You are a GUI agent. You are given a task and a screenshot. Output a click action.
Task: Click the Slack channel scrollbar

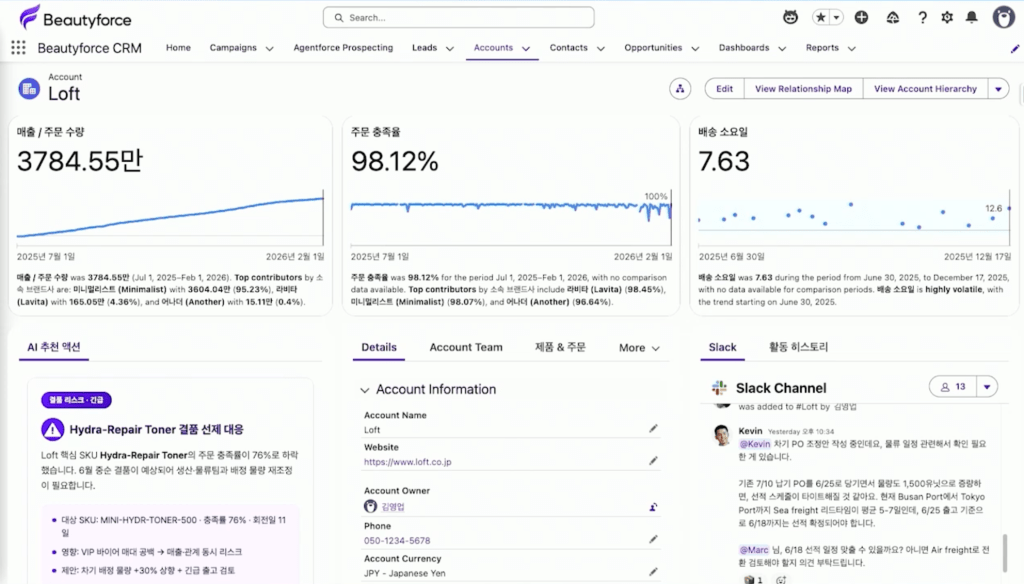coord(1004,552)
